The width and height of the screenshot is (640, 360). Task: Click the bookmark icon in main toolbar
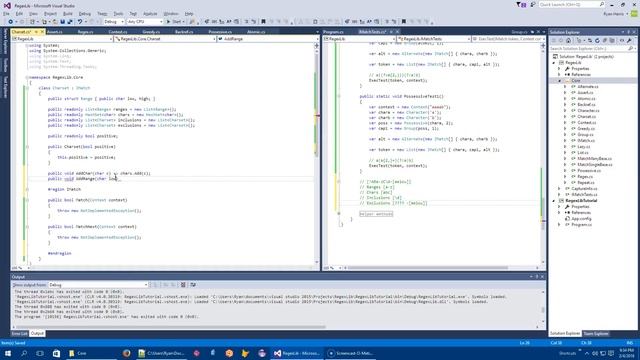[263, 22]
